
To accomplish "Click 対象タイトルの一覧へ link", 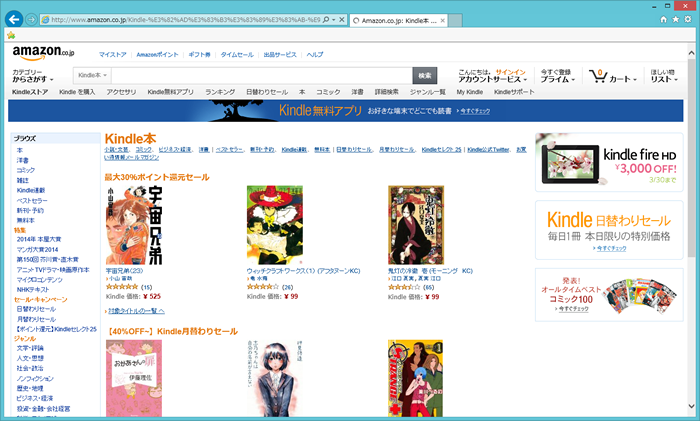I will pyautogui.click(x=136, y=311).
